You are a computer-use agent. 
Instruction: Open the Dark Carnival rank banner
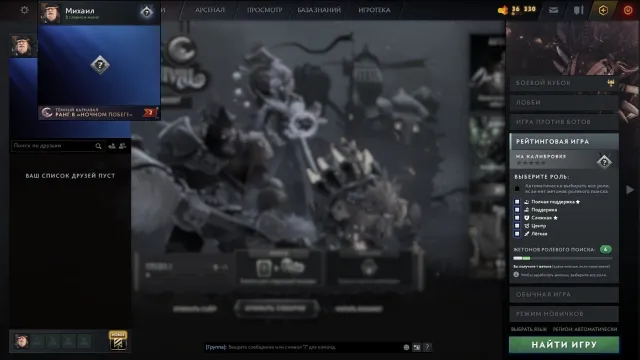(99, 113)
